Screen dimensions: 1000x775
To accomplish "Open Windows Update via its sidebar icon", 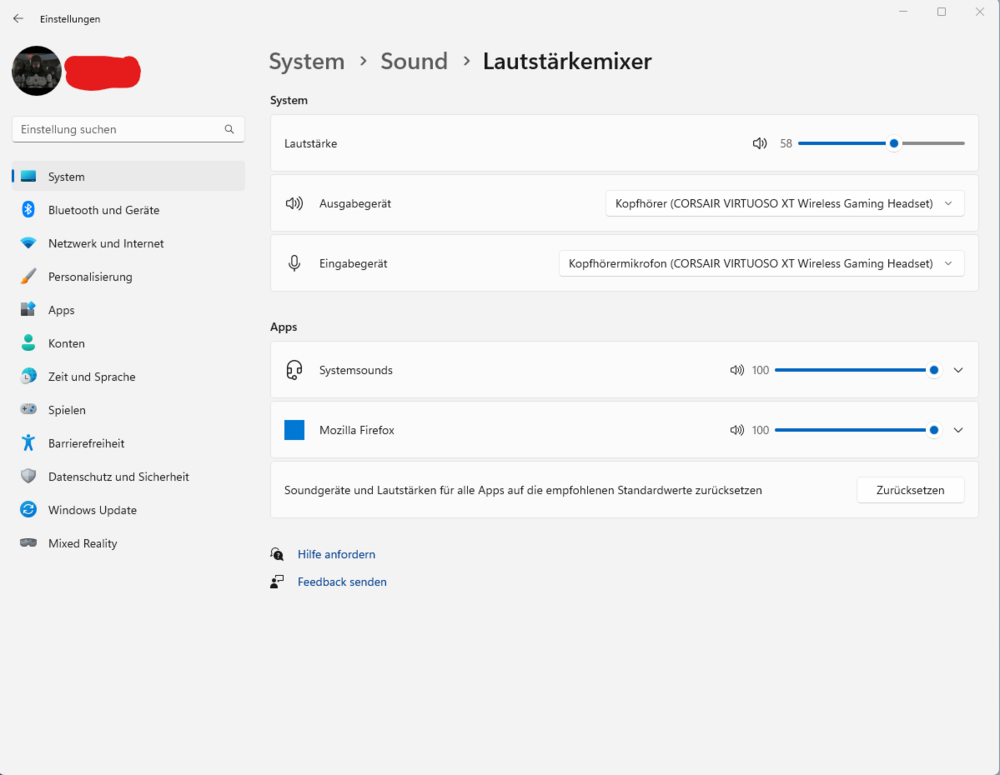I will (27, 510).
